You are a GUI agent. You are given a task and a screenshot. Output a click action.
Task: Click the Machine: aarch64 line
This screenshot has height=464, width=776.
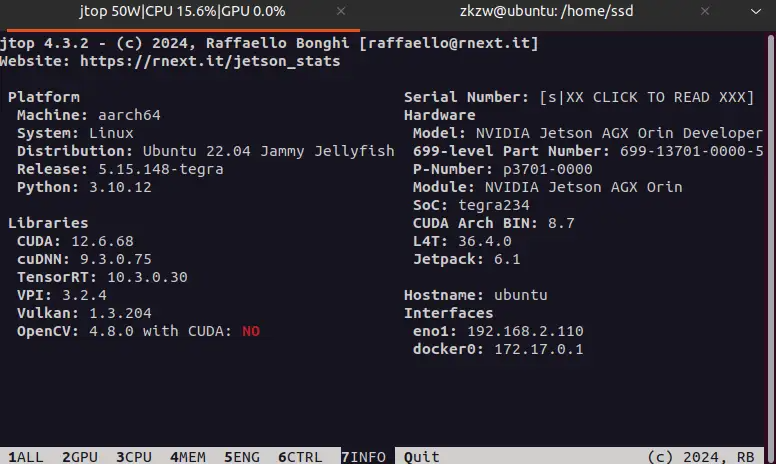pos(89,115)
